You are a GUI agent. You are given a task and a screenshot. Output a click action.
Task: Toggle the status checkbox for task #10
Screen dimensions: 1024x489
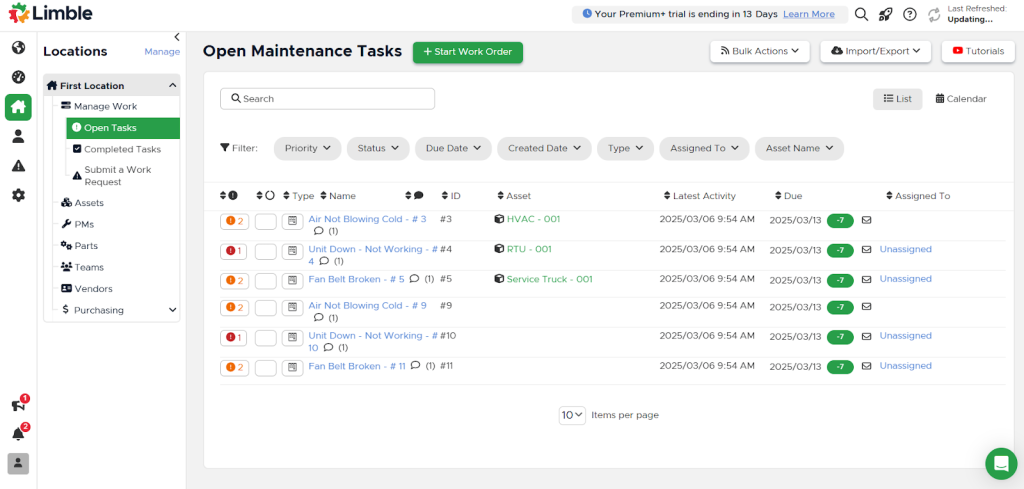pyautogui.click(x=265, y=338)
